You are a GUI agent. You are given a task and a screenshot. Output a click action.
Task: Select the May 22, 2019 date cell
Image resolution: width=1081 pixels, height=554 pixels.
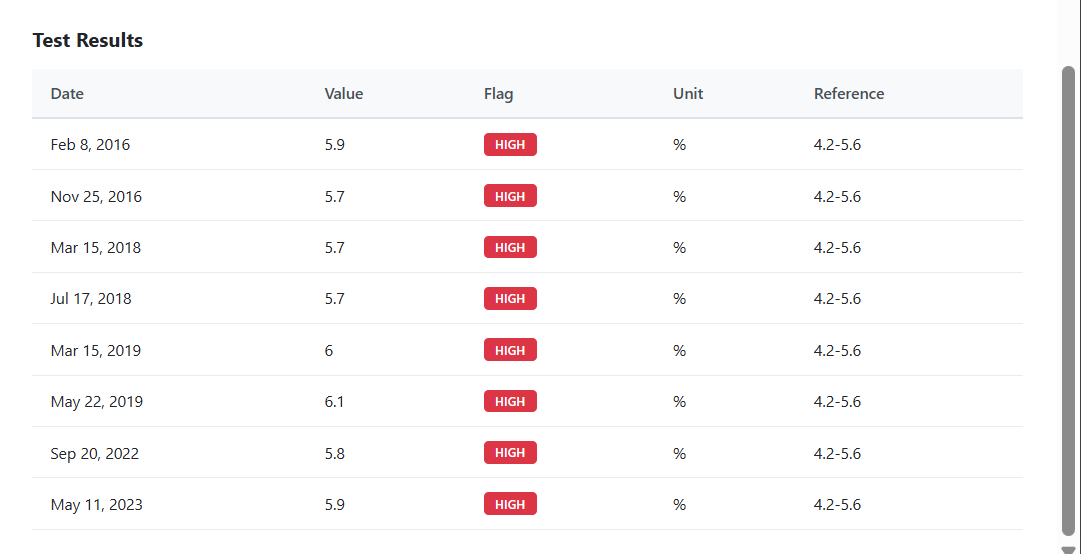(97, 402)
